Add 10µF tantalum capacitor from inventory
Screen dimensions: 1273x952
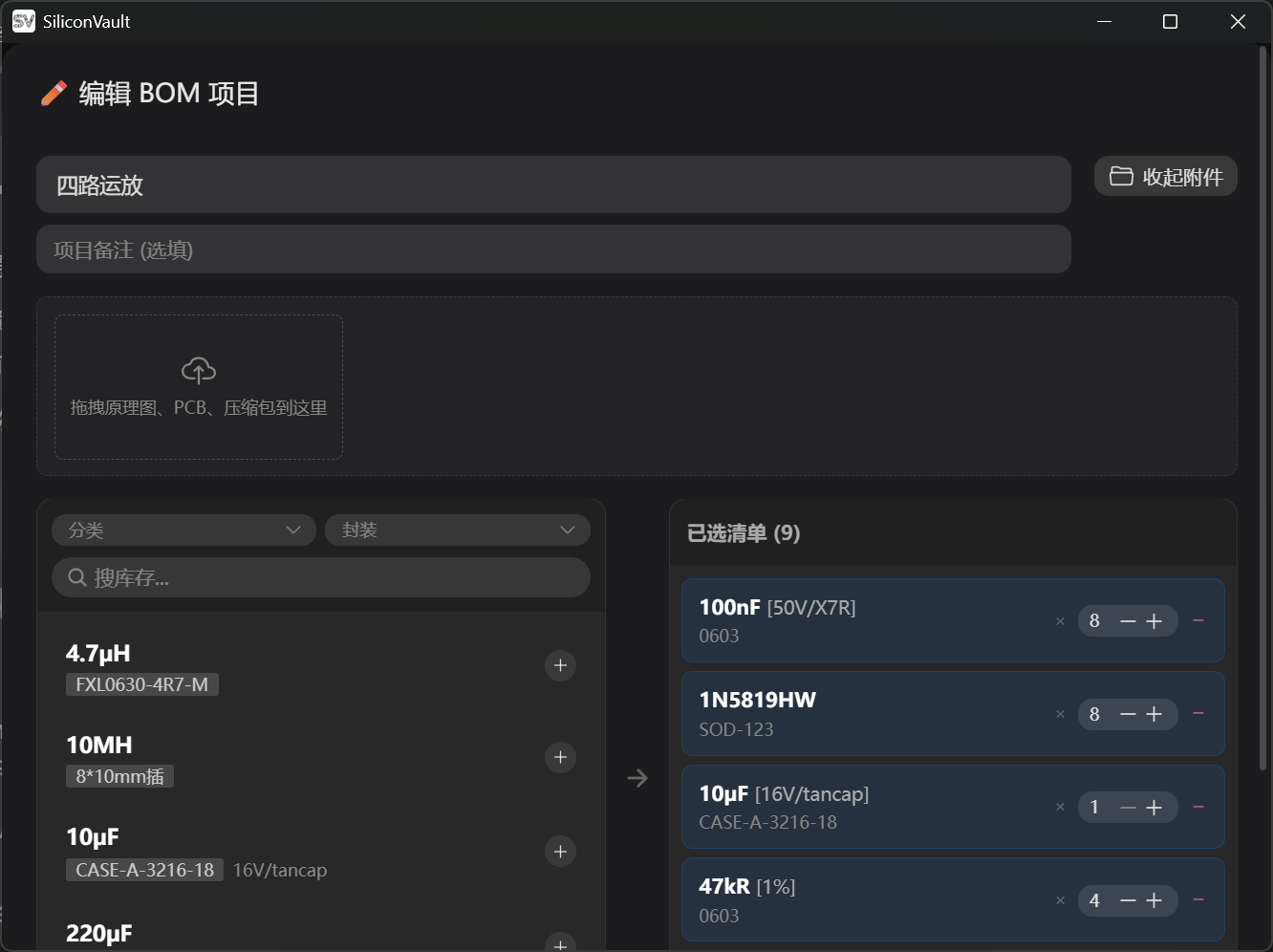pos(560,851)
